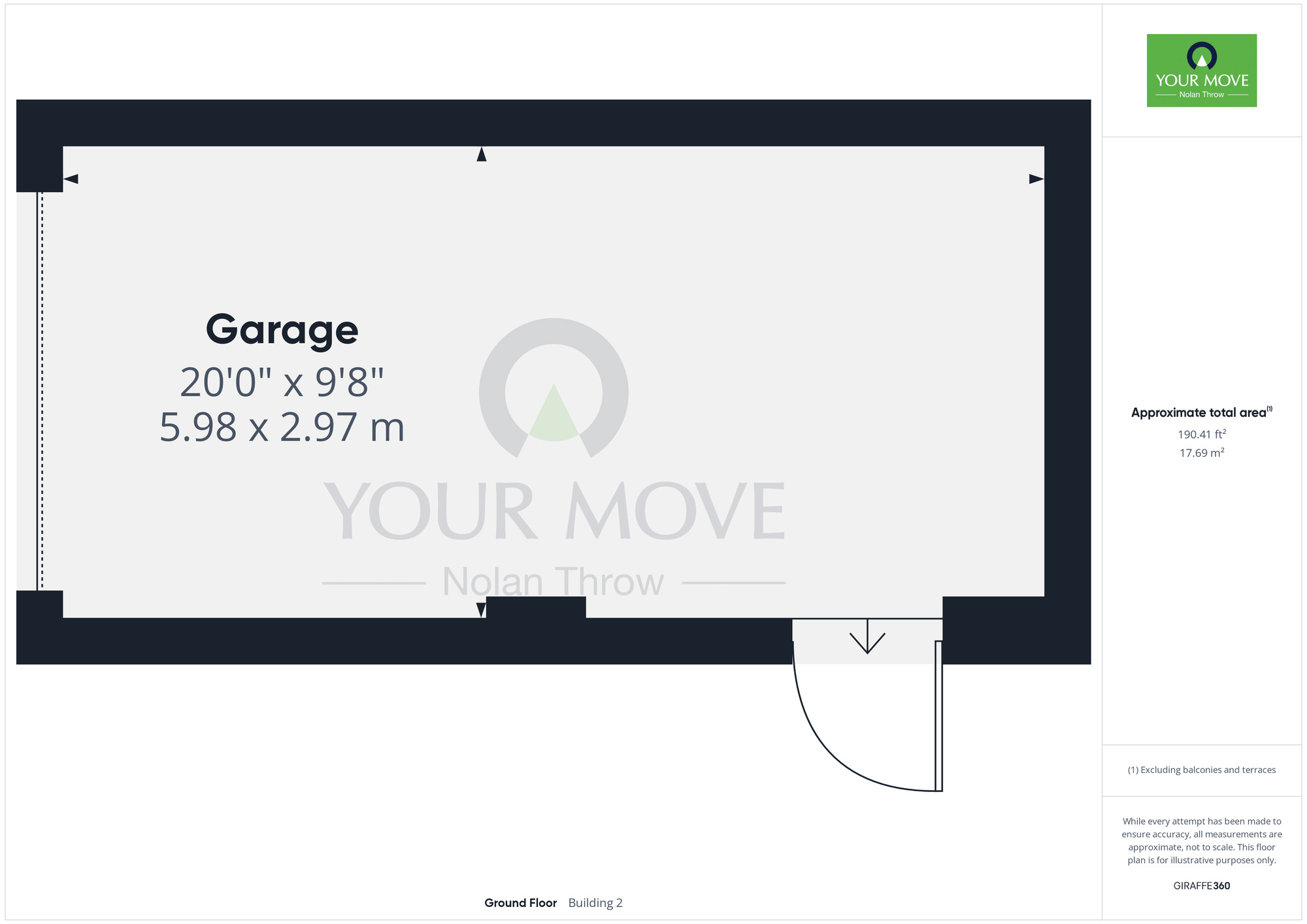This screenshot has width=1307, height=924.
Task: Click the Ground Floor label
Action: (520, 902)
